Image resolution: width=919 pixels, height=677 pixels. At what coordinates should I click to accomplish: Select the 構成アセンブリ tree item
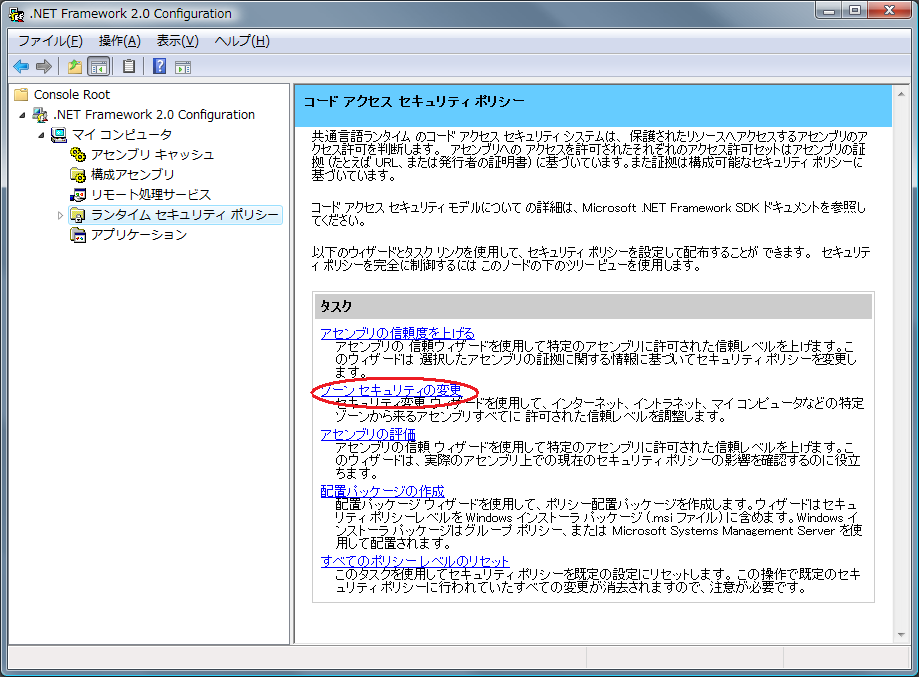coord(132,175)
